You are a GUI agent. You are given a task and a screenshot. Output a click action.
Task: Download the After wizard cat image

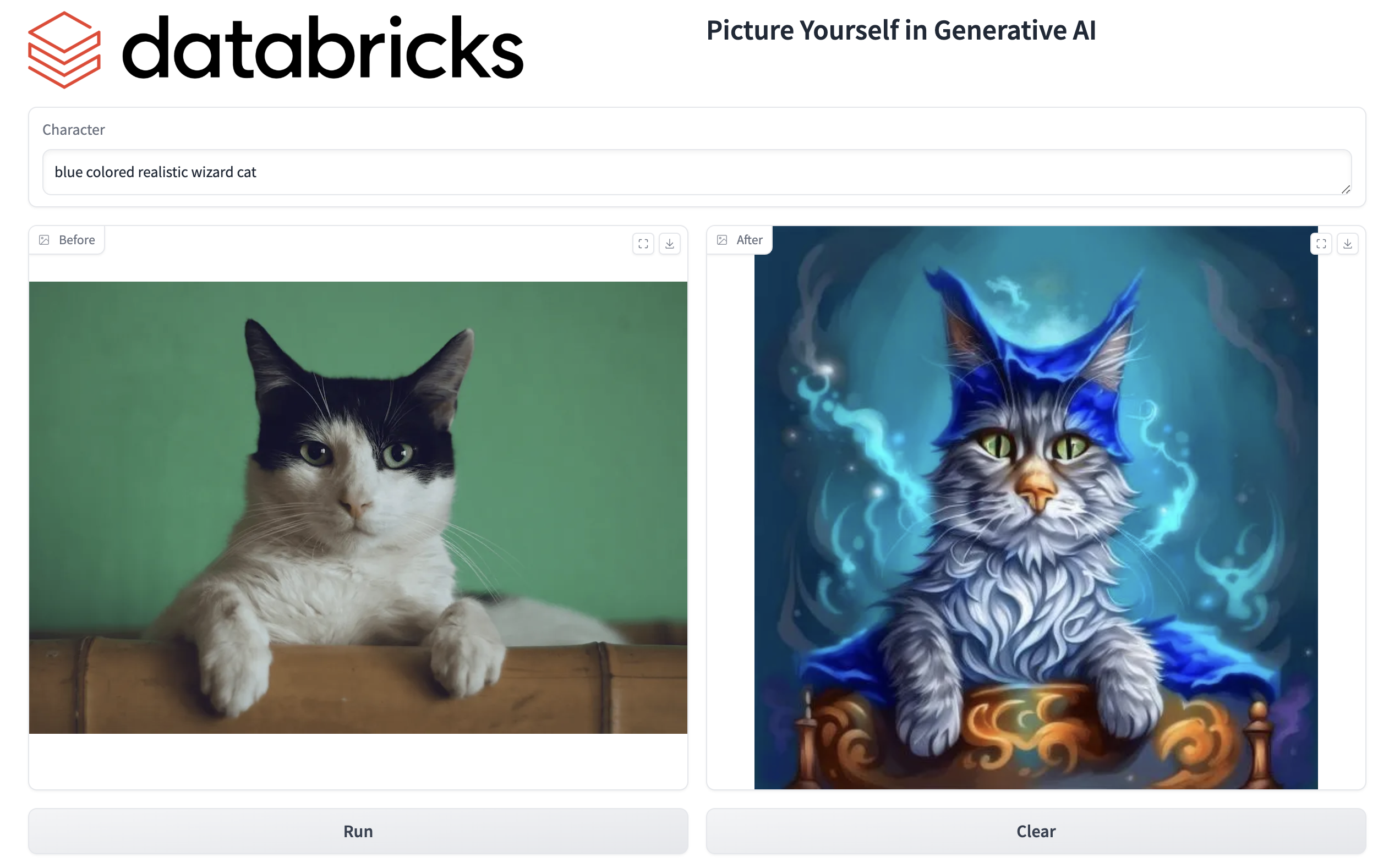[x=1348, y=244]
